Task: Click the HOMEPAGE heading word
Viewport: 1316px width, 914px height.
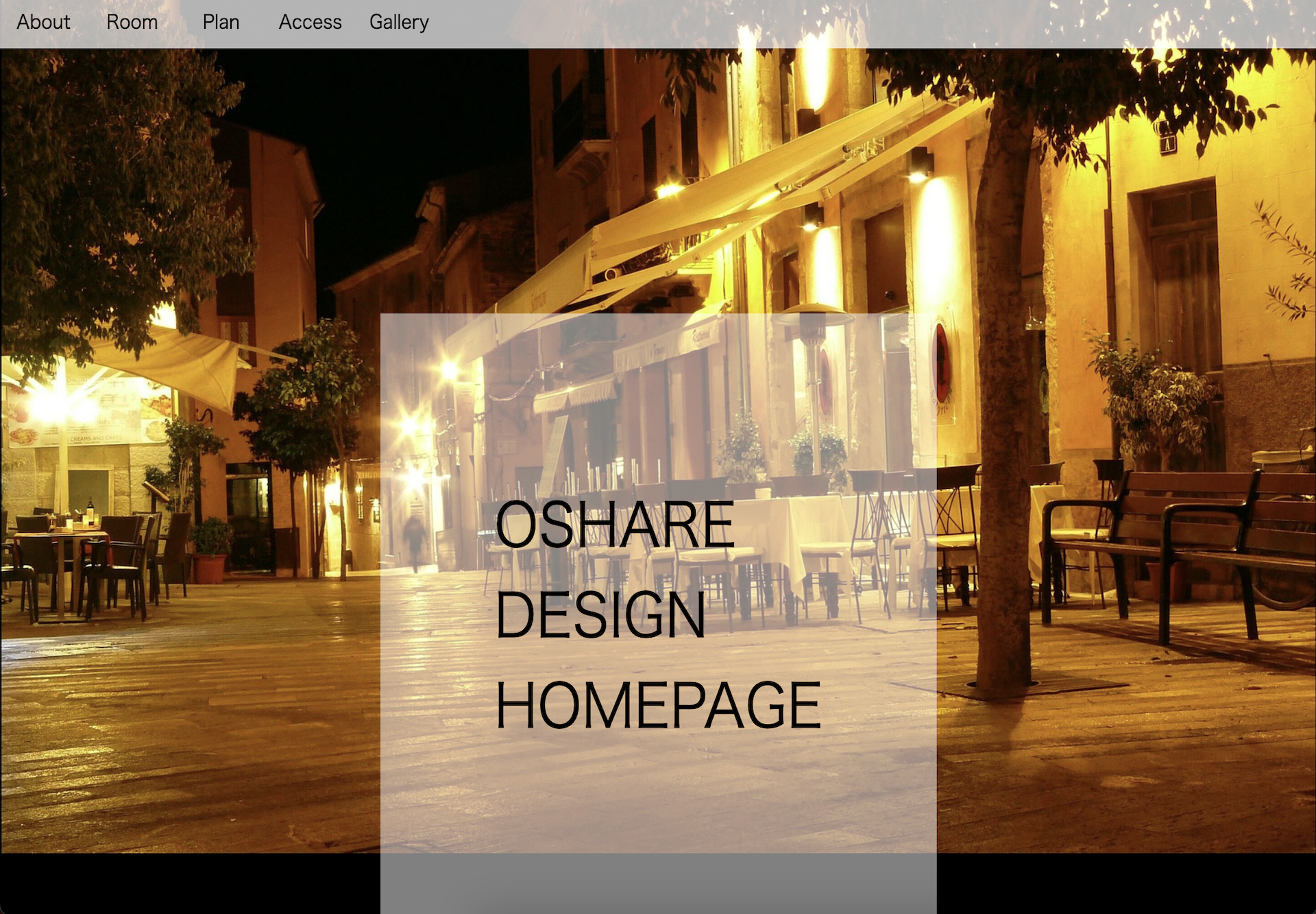Action: pyautogui.click(x=658, y=706)
